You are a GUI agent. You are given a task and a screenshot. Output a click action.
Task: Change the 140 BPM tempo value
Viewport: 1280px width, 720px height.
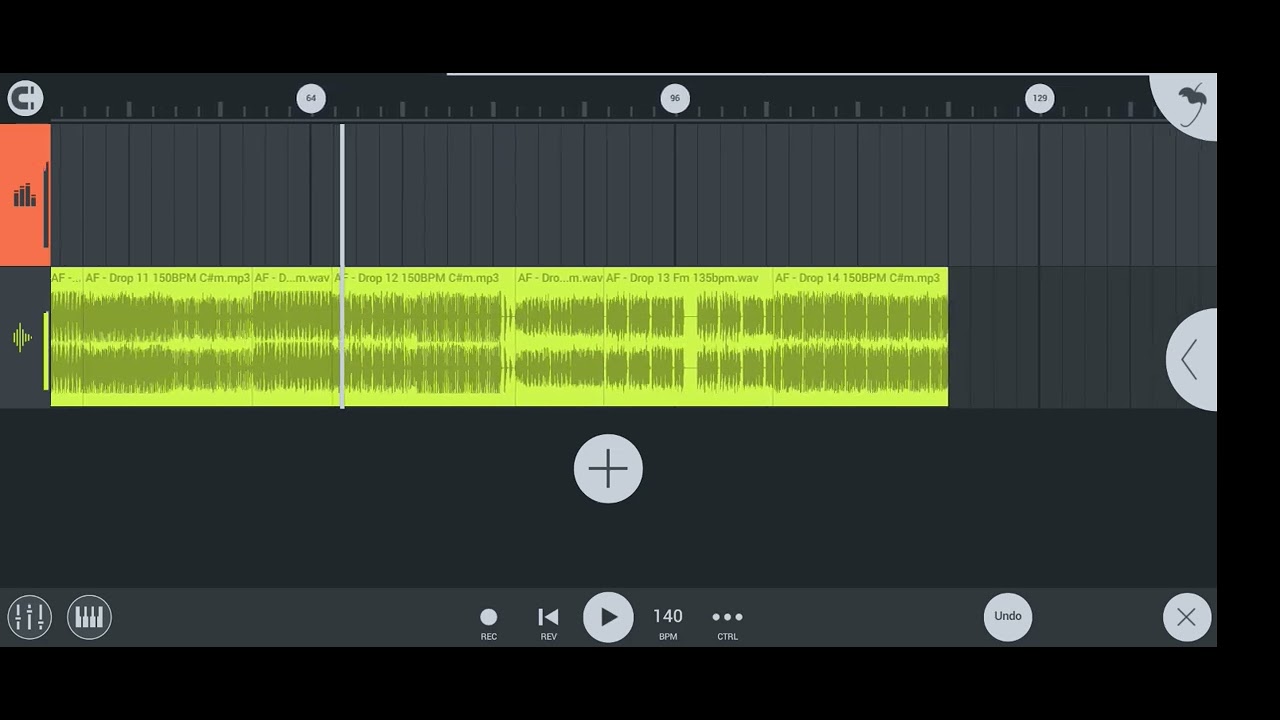coord(668,622)
